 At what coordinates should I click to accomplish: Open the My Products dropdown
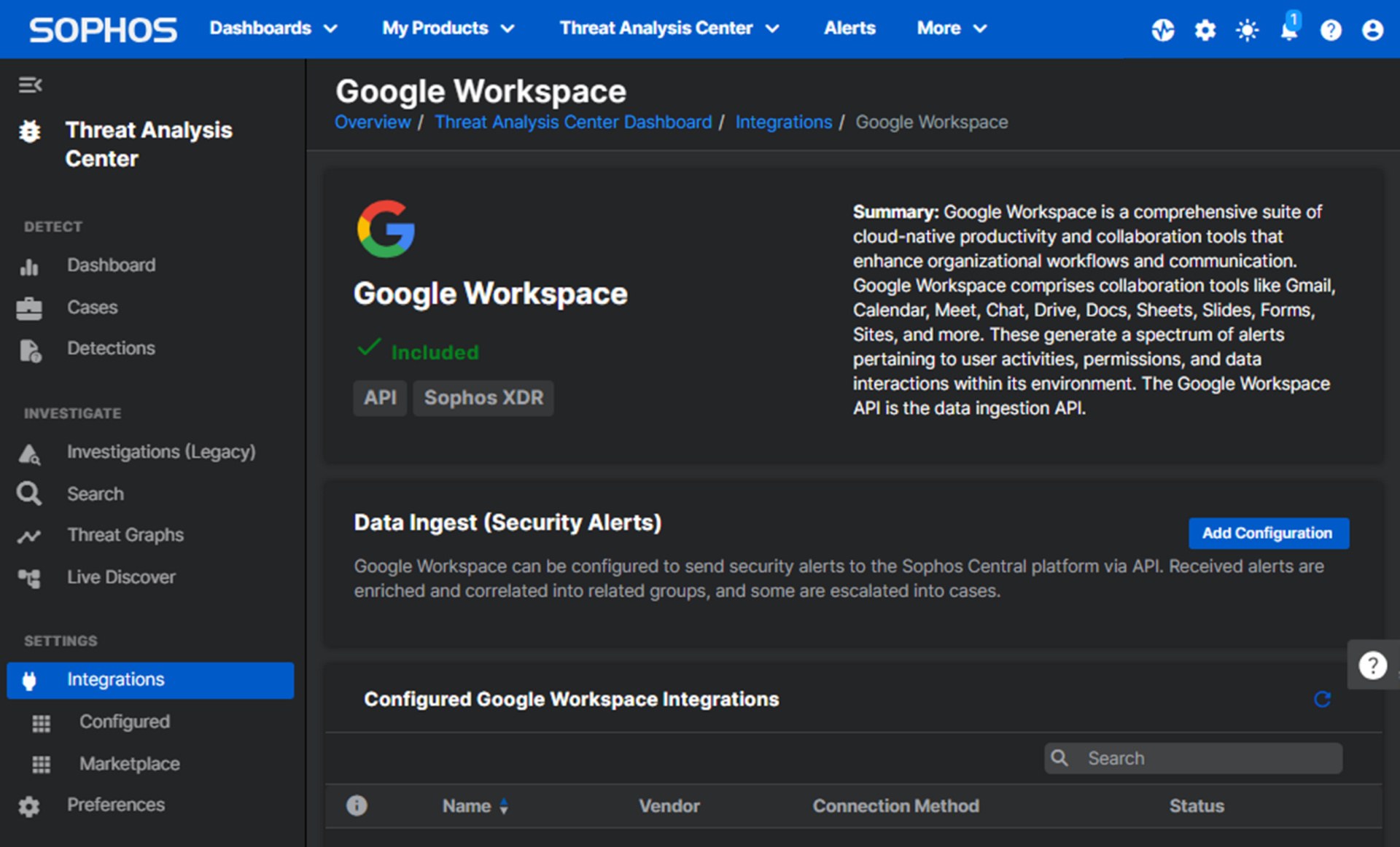click(x=447, y=28)
